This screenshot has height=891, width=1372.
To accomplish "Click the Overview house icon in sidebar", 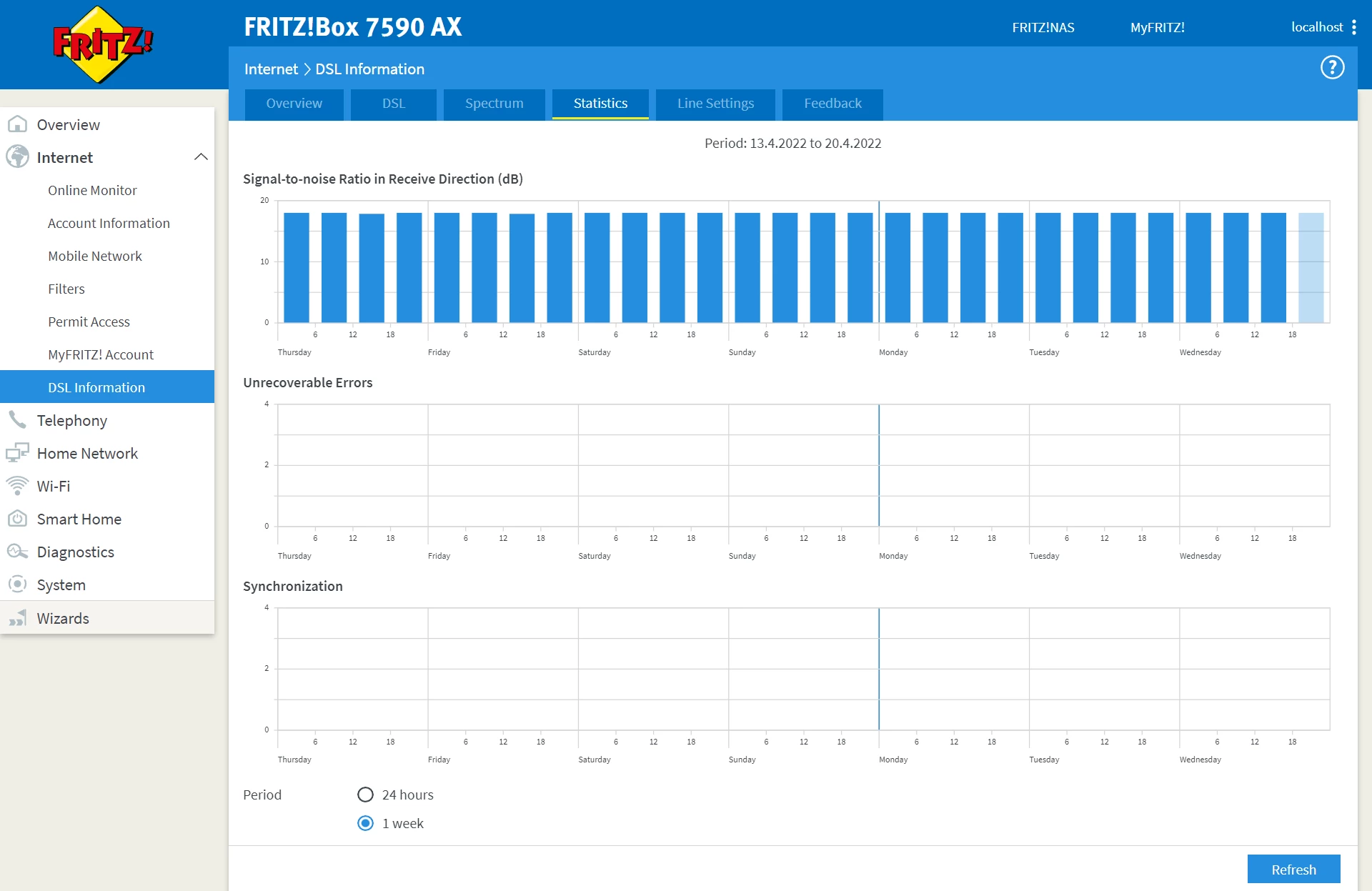I will point(17,124).
